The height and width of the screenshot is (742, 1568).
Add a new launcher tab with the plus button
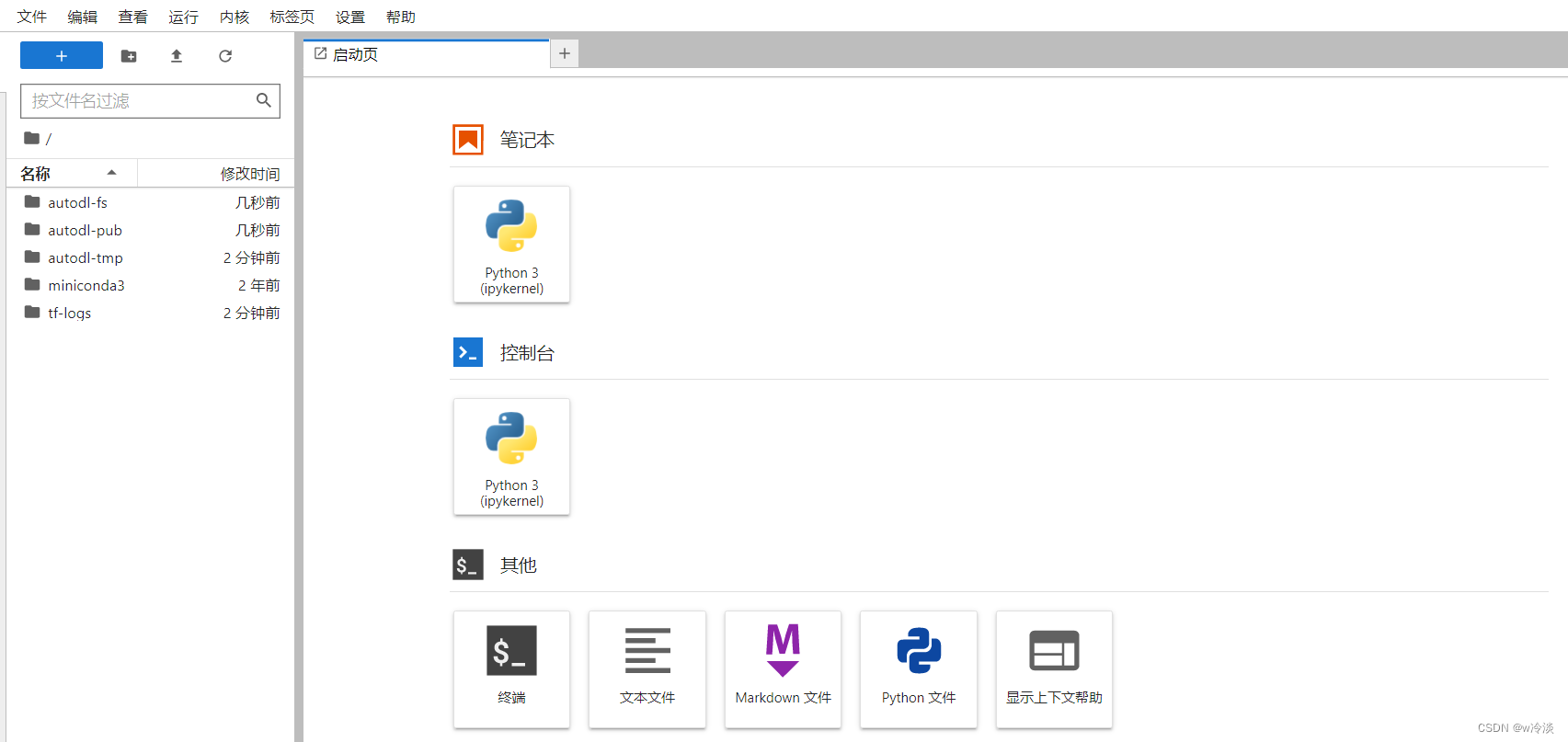coord(565,53)
